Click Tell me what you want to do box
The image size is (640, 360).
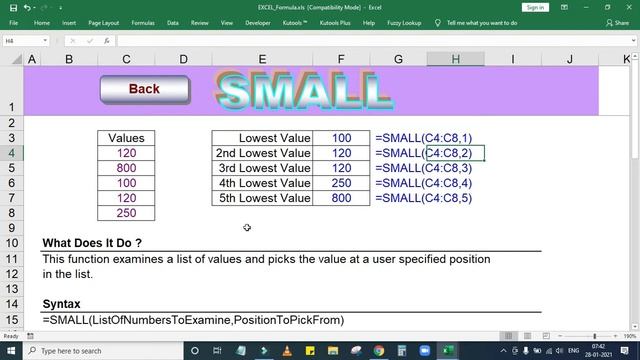(482, 23)
